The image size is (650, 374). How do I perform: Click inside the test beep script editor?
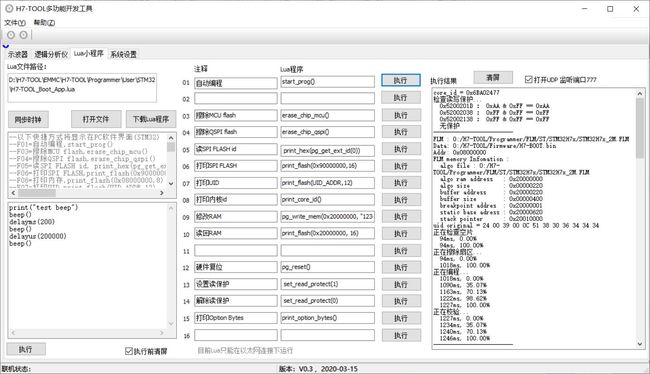tap(87, 265)
